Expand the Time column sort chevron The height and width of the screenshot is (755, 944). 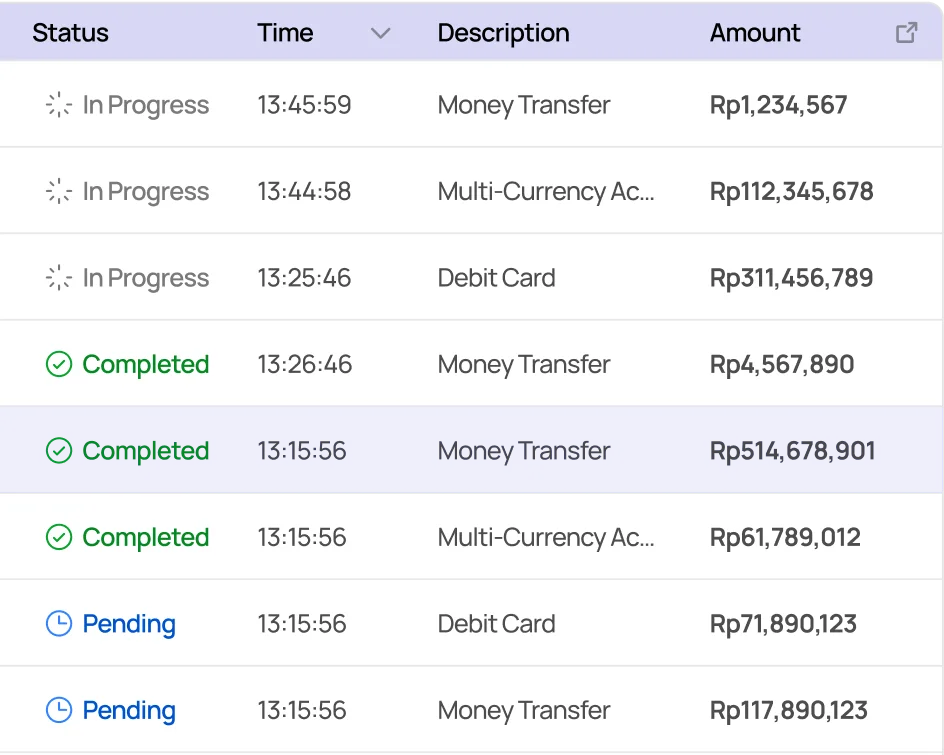click(380, 33)
